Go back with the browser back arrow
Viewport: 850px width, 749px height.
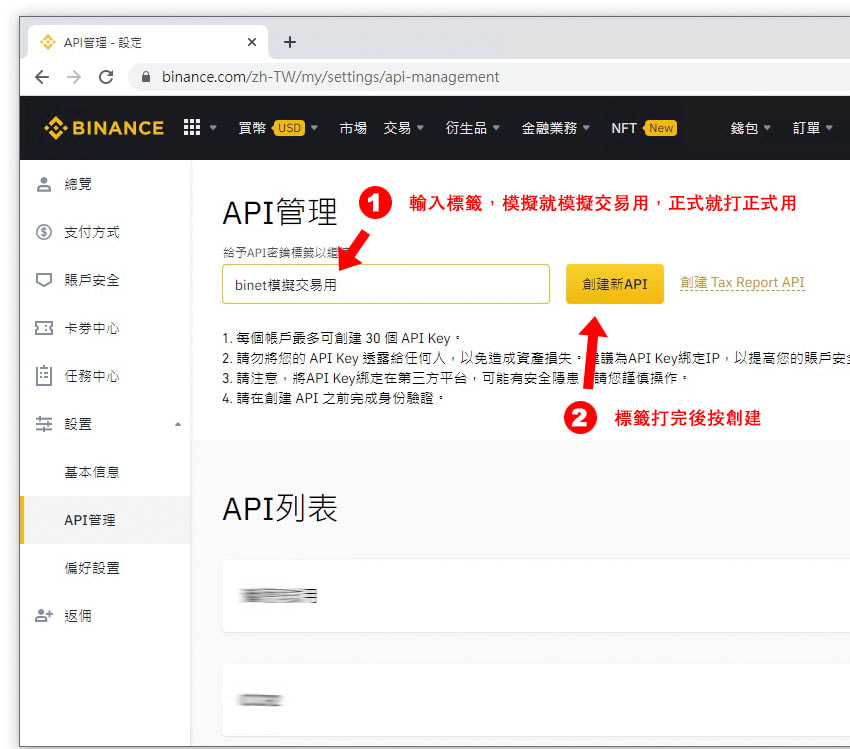point(42,77)
